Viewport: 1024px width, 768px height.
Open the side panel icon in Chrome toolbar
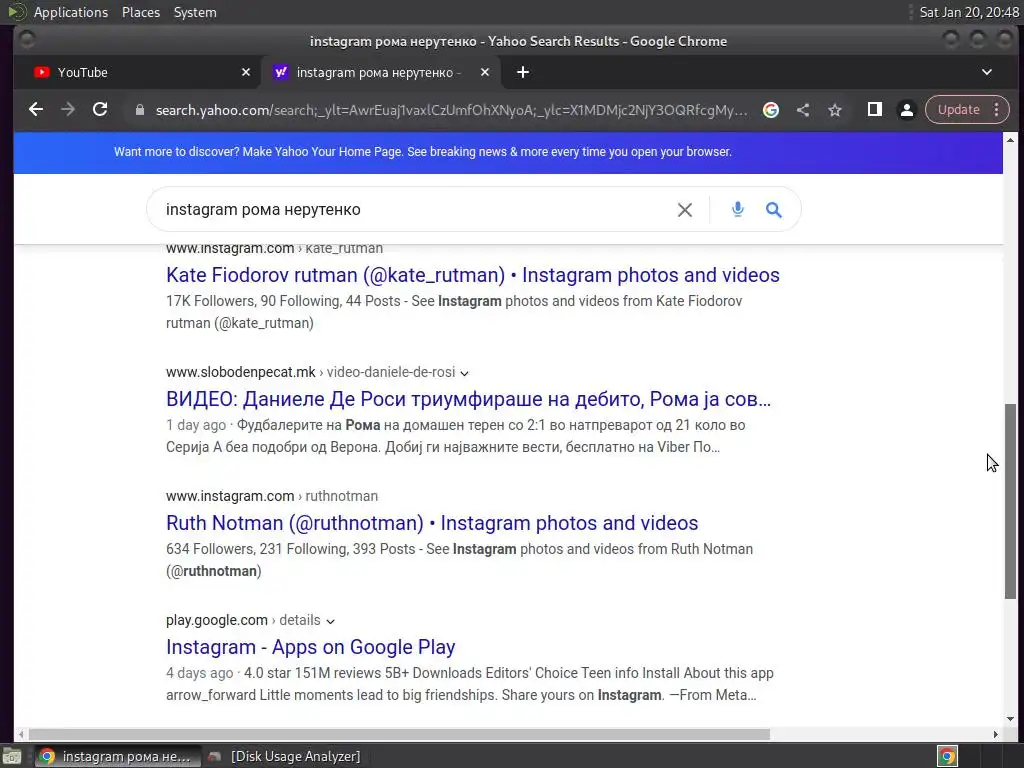[874, 110]
